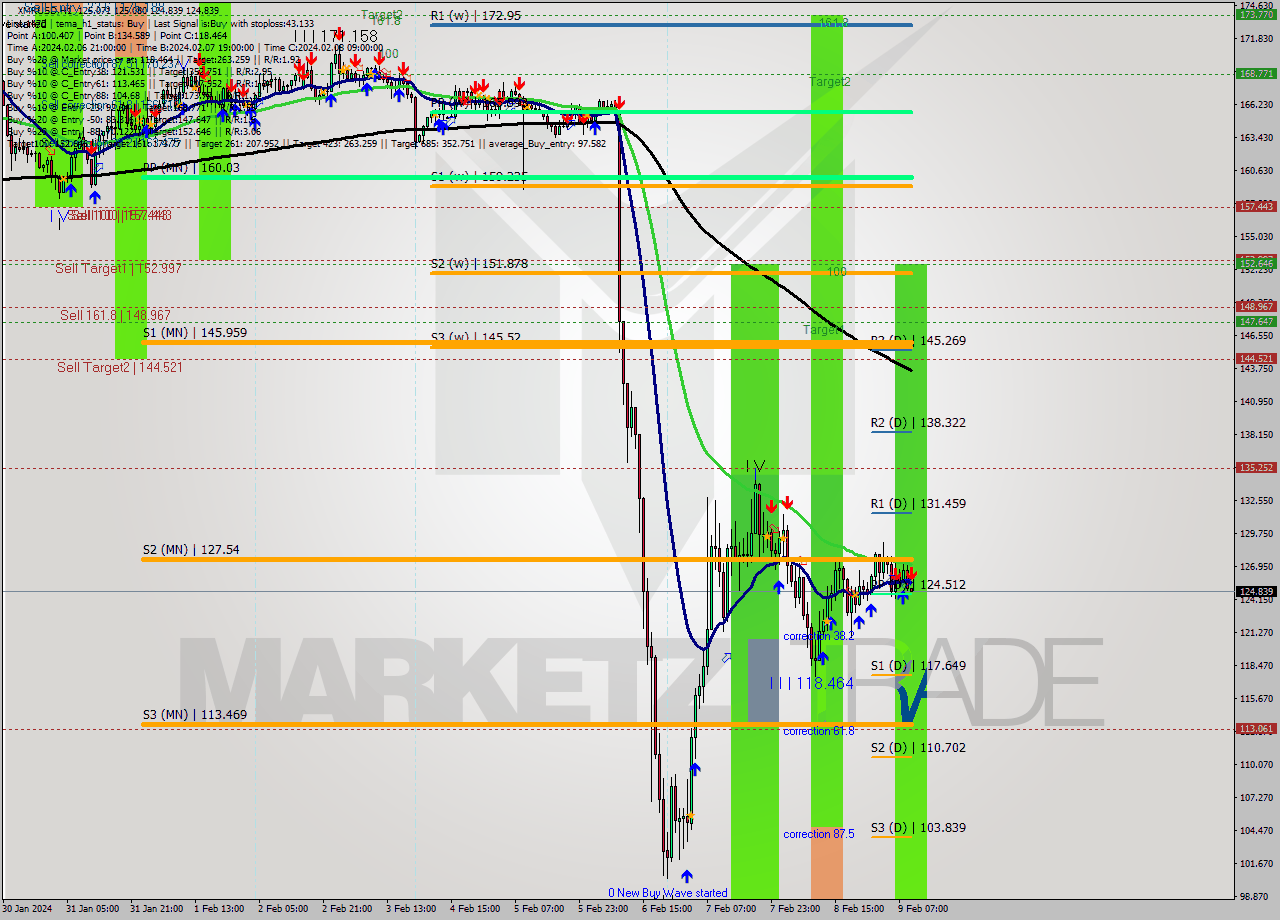The image size is (1280, 920).
Task: Click the green 168.771 price tag
Action: tap(1256, 73)
